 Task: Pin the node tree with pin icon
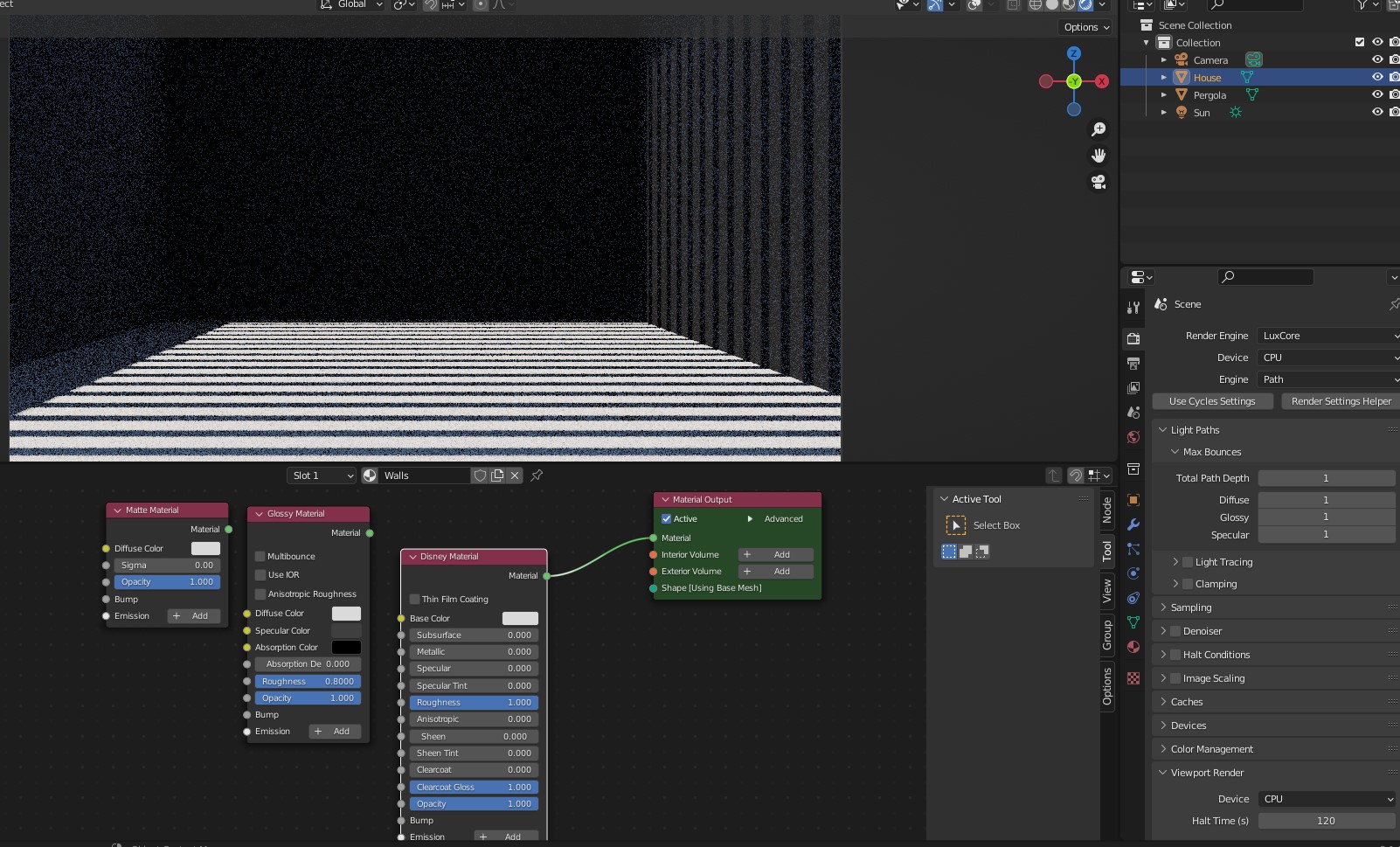(x=537, y=476)
